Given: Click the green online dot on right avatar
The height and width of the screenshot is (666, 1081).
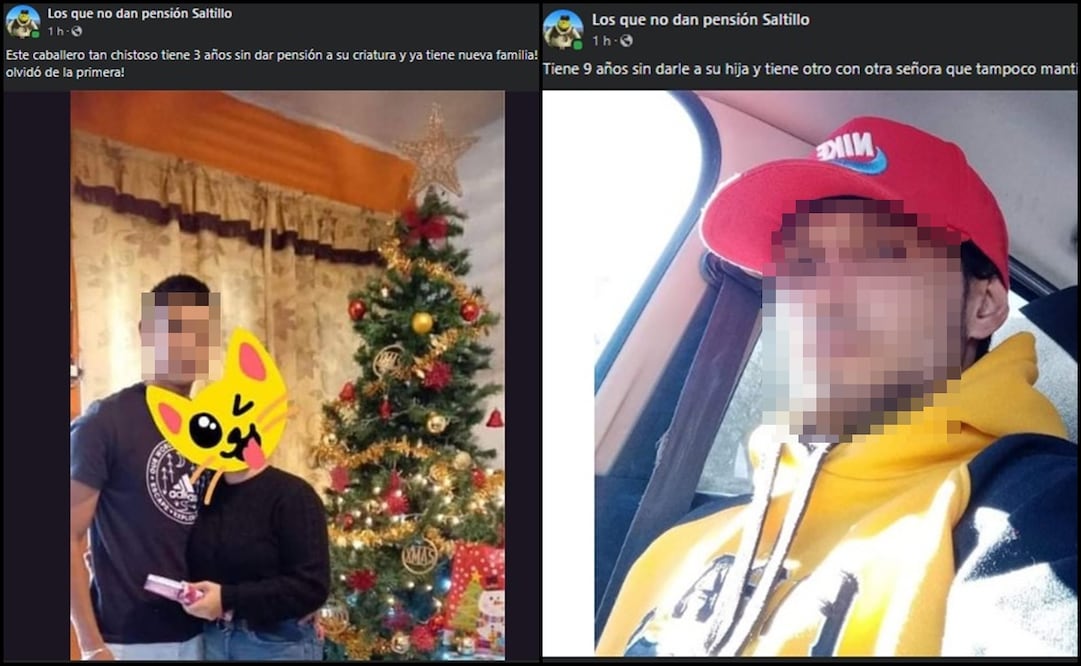Looking at the screenshot, I should click(578, 45).
